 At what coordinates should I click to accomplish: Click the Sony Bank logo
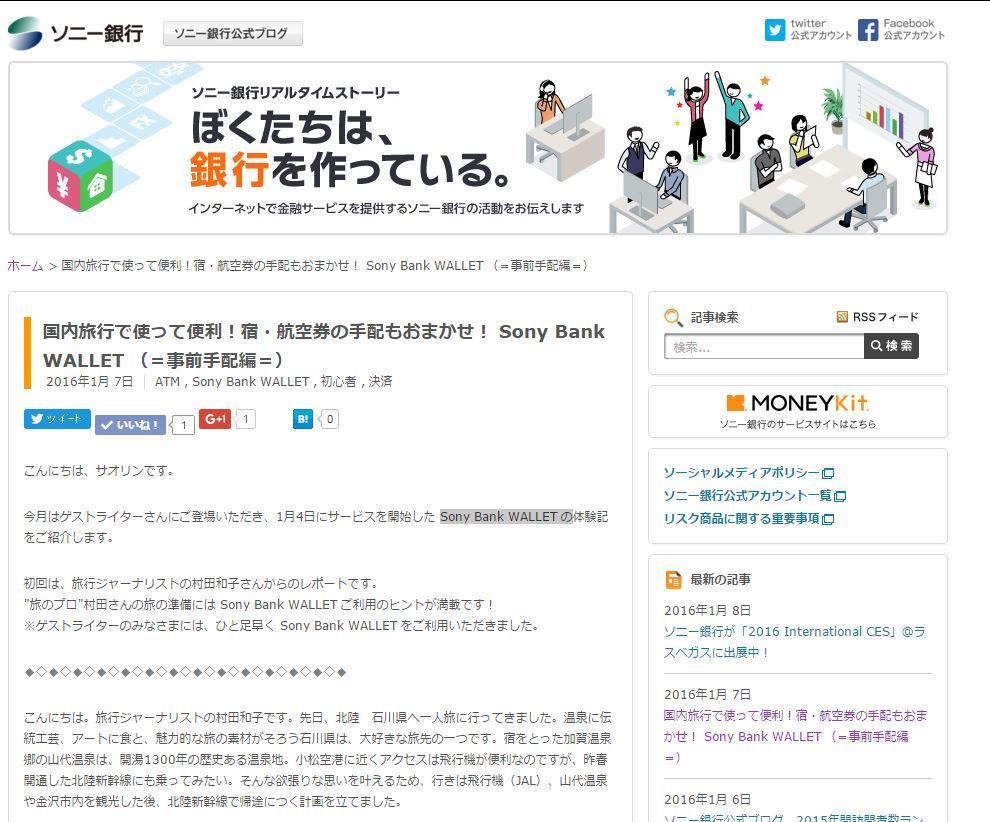76,33
